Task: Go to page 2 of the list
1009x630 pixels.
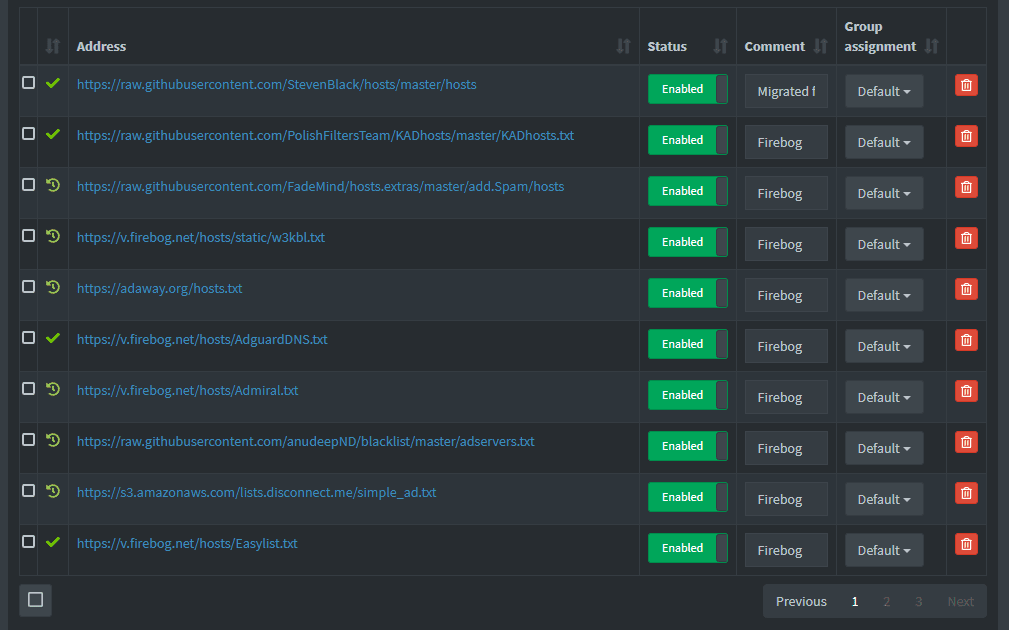Action: click(886, 601)
